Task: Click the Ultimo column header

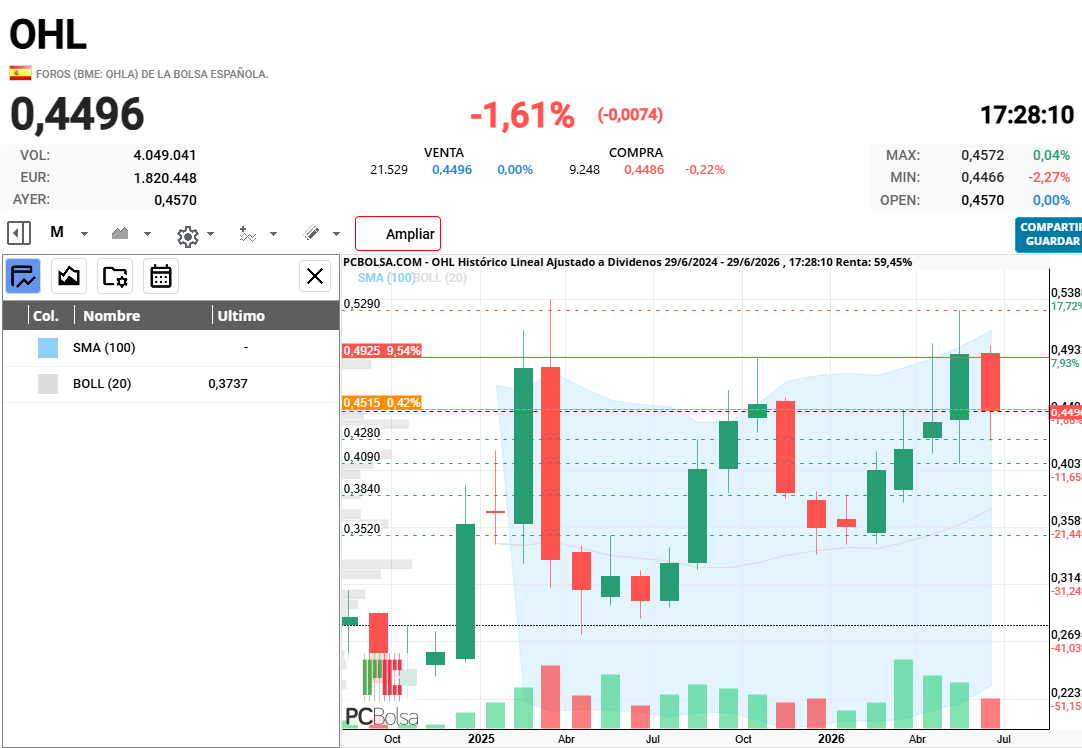Action: (241, 315)
